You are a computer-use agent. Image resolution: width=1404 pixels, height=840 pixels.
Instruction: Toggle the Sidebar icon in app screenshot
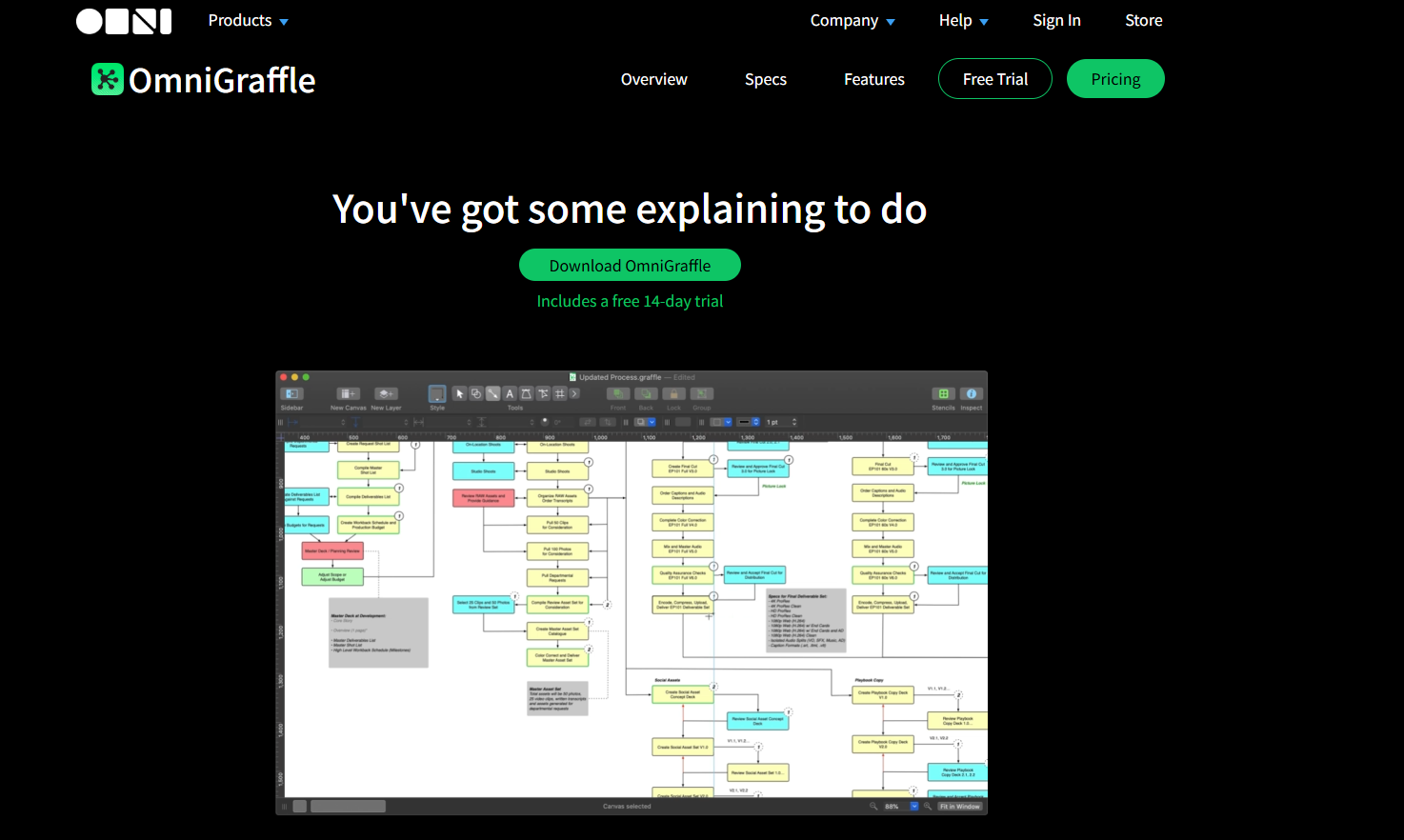click(291, 393)
